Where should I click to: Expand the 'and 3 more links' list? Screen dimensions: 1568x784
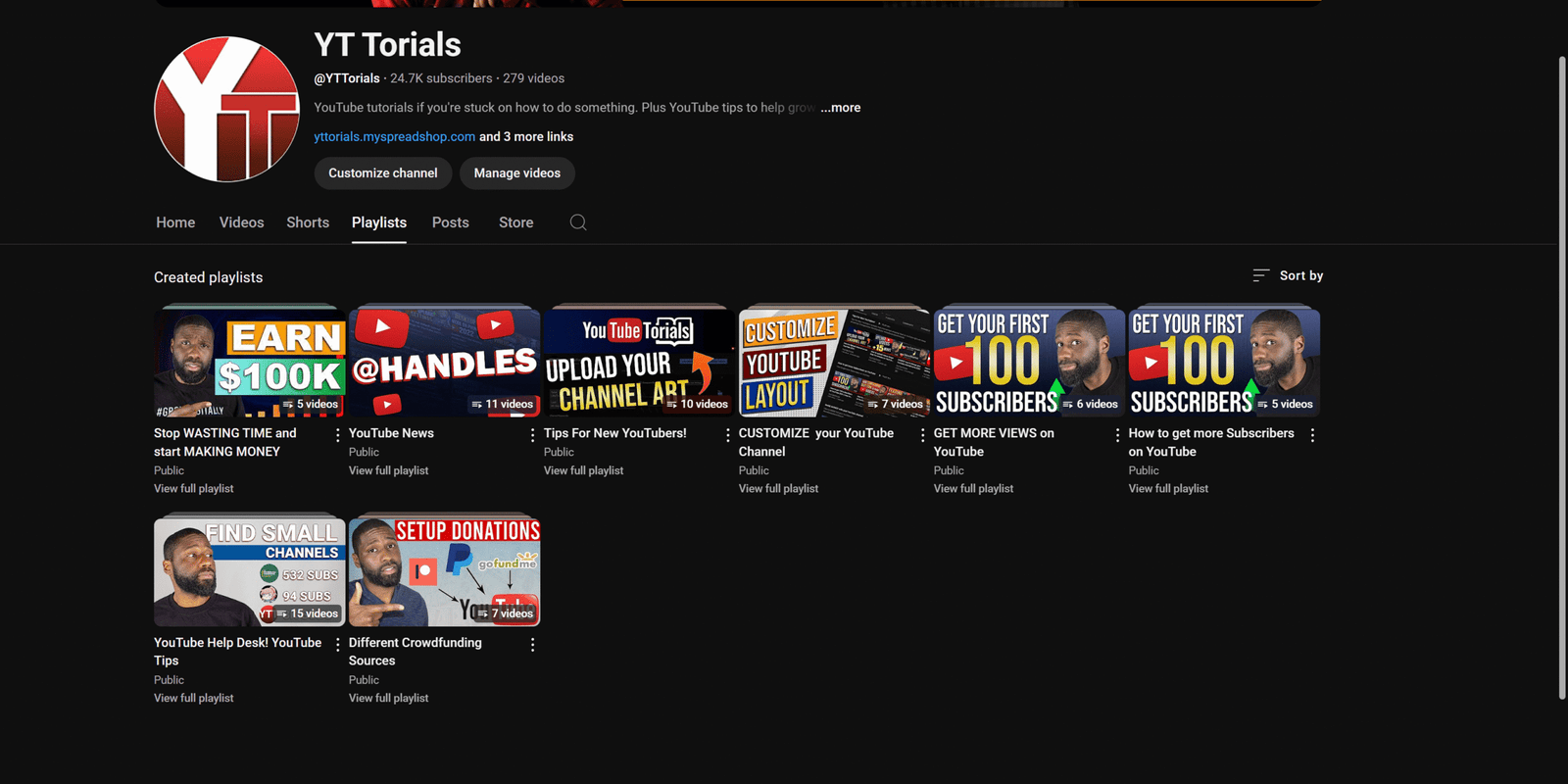click(526, 137)
